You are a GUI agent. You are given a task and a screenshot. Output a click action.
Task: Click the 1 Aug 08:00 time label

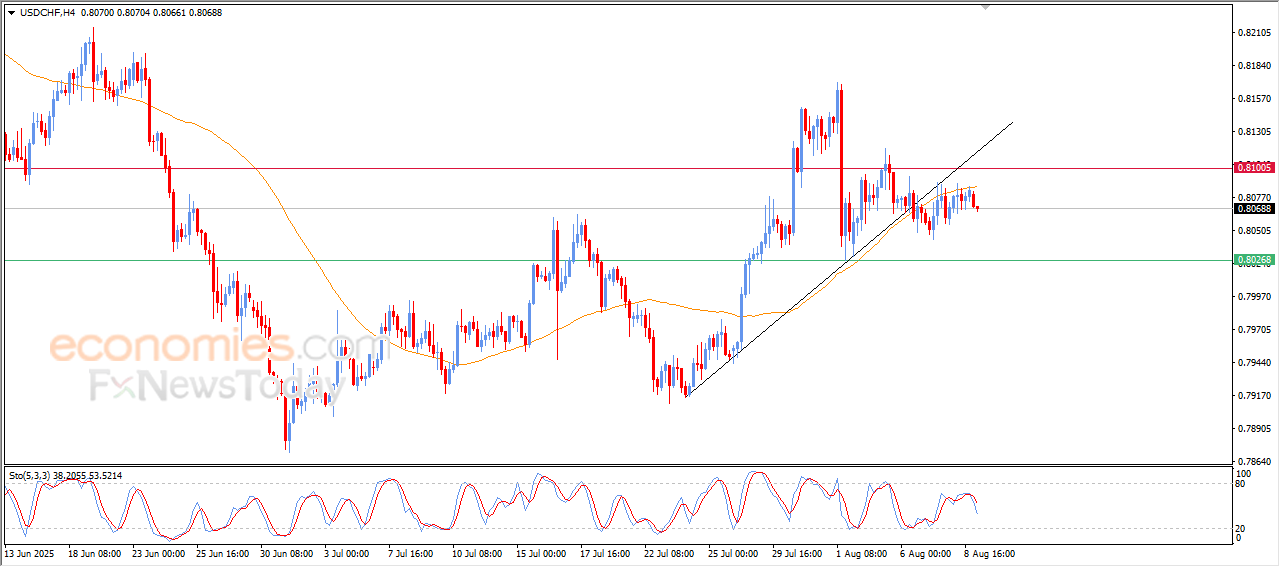tap(861, 552)
